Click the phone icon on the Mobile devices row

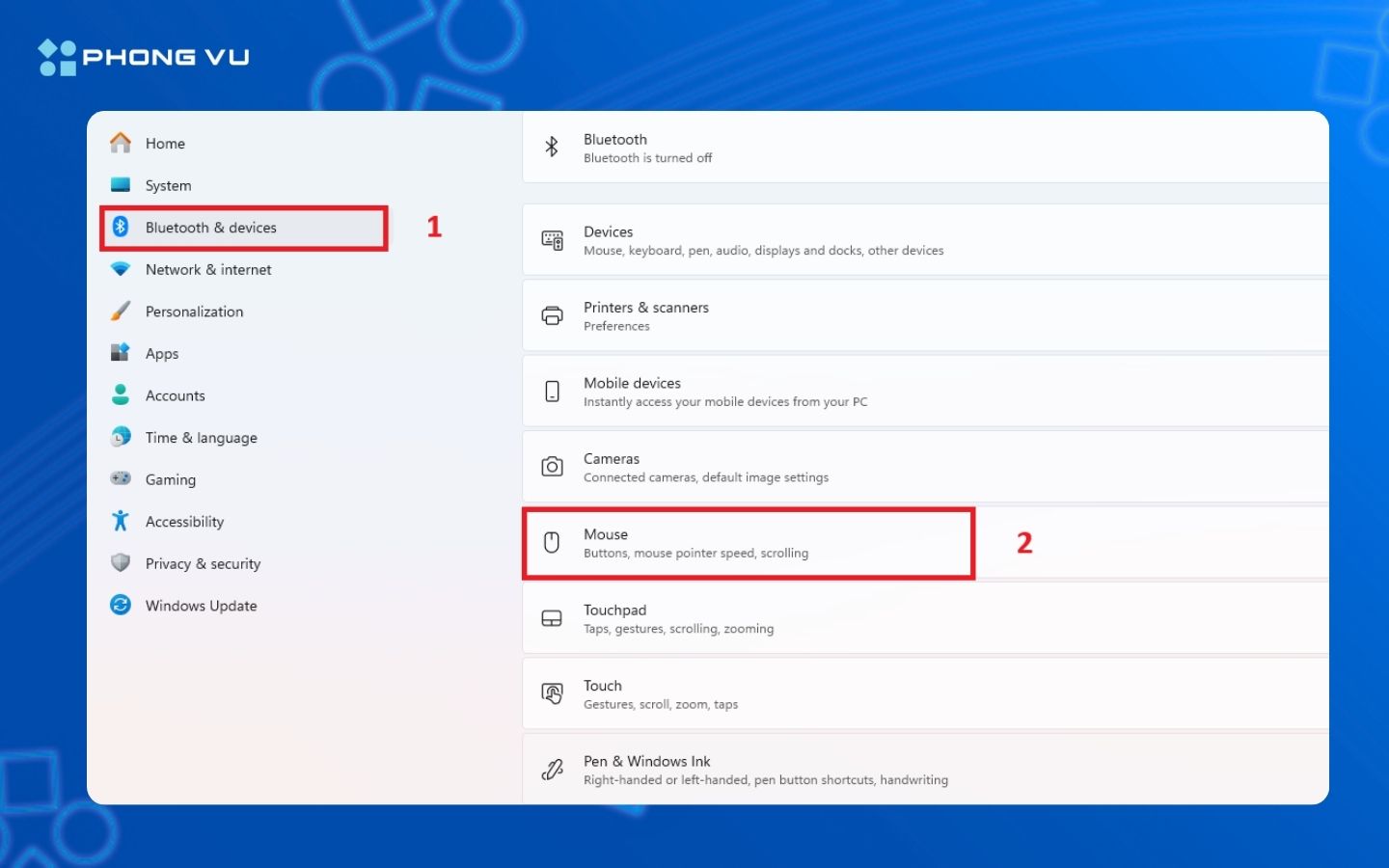click(x=552, y=391)
